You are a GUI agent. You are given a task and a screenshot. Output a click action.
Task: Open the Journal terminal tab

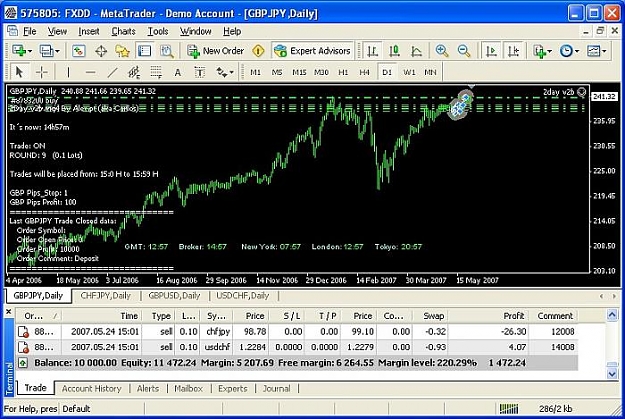pos(276,388)
